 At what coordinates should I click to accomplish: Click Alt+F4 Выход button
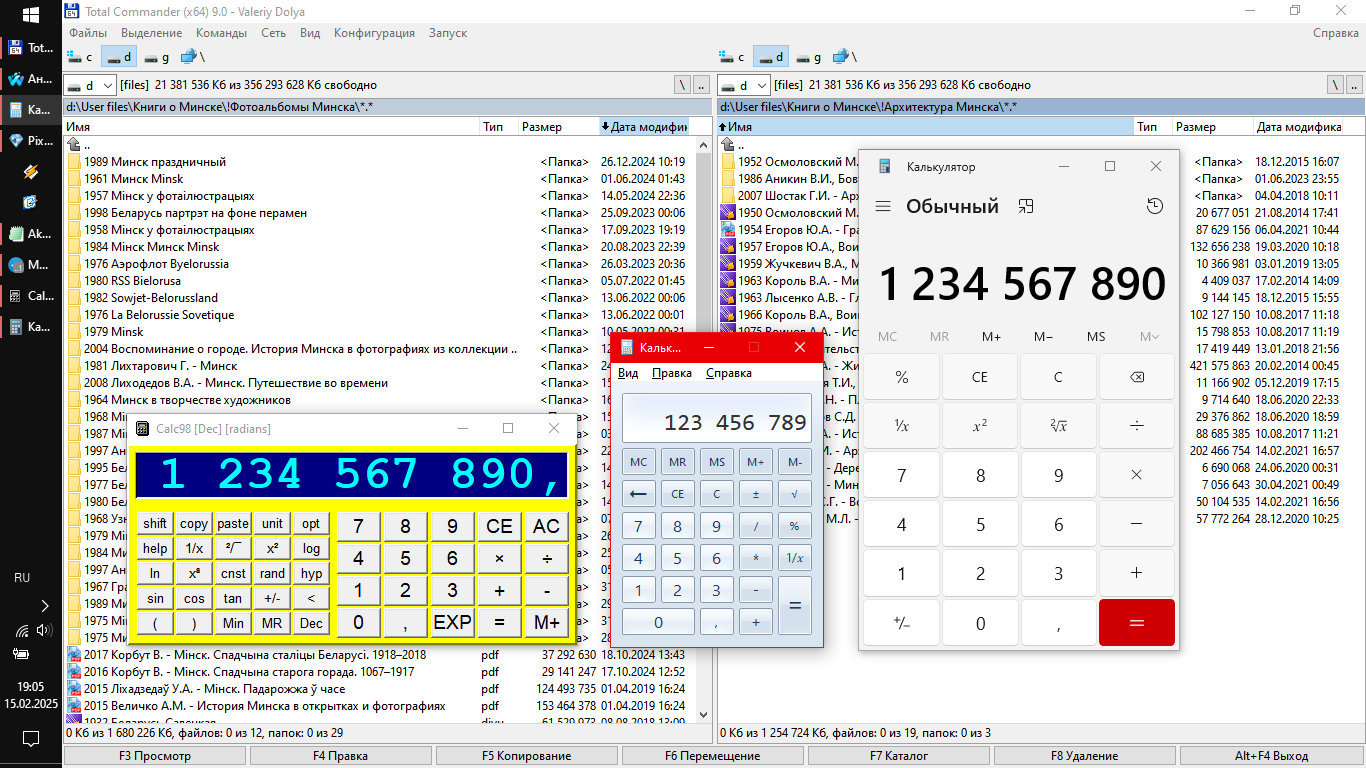click(1270, 756)
